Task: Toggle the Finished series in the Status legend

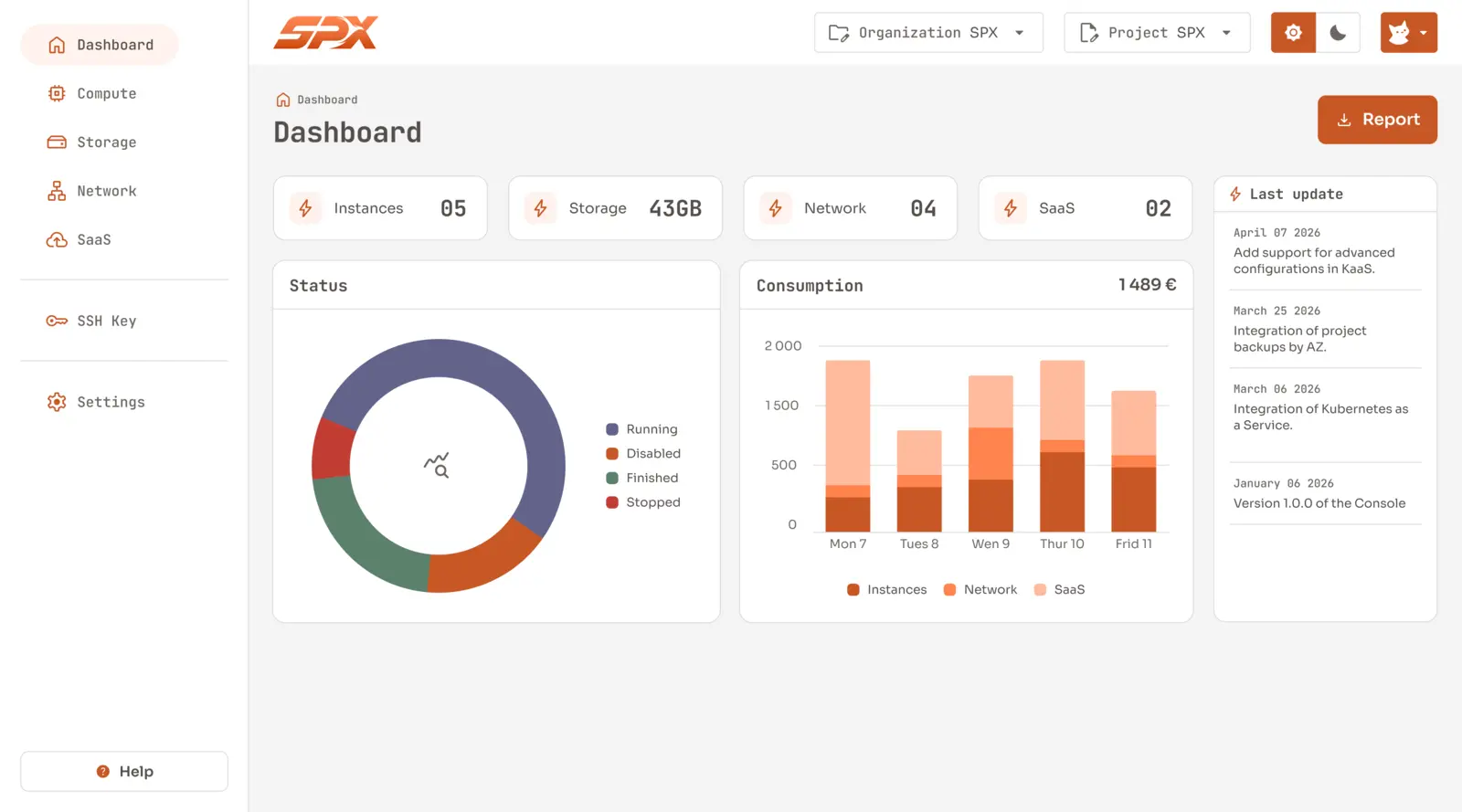Action: tap(641, 478)
